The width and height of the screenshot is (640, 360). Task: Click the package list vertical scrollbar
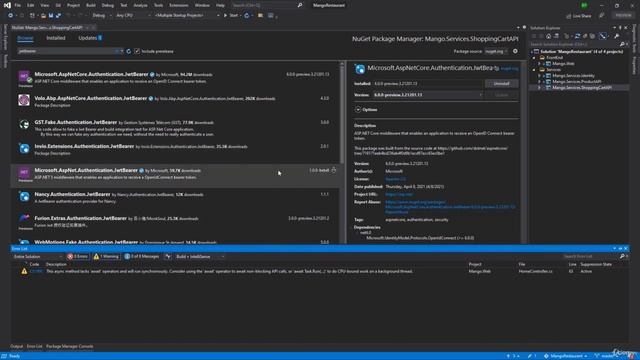342,114
